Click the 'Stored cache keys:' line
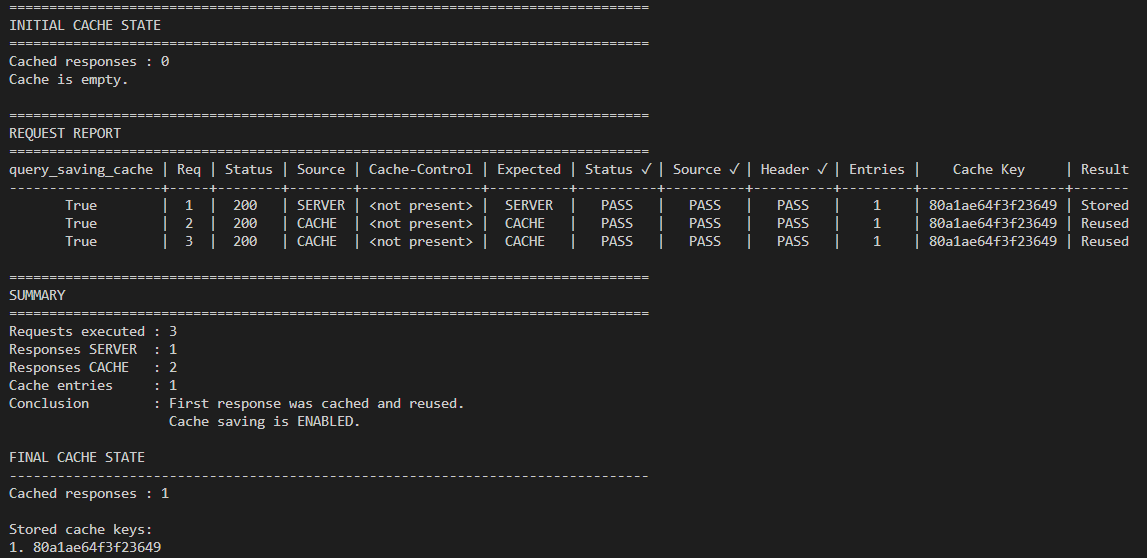This screenshot has height=558, width=1147. pyautogui.click(x=80, y=529)
